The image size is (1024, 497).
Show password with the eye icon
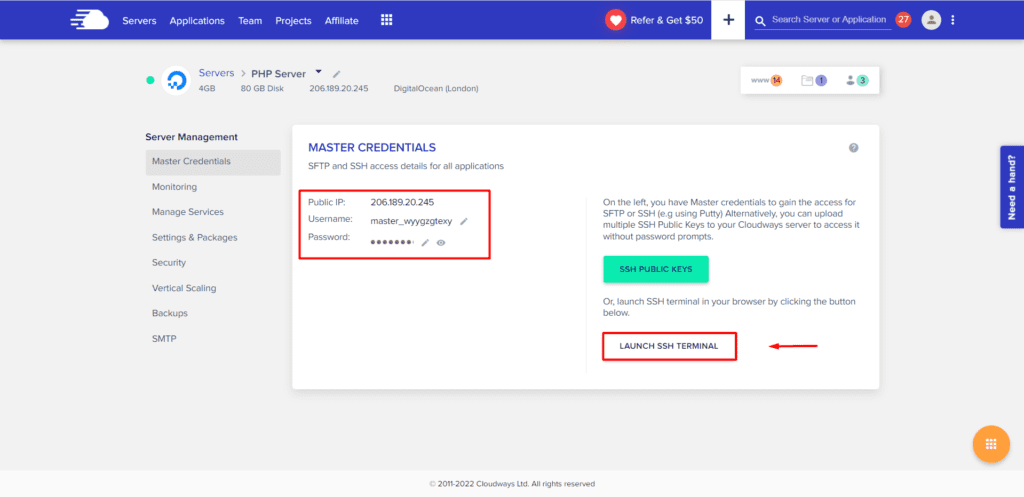pos(441,242)
